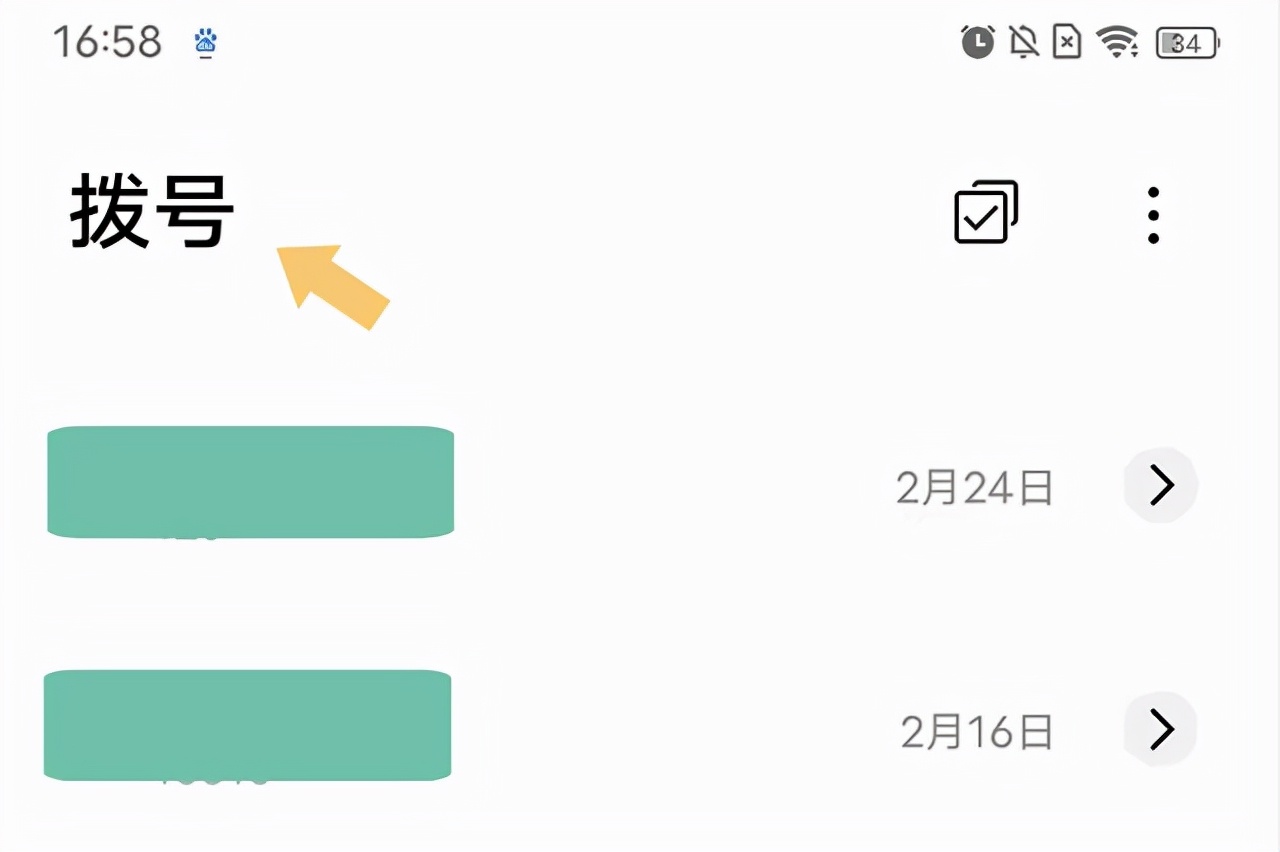1280x852 pixels.
Task: Tap the 2月24日 date label
Action: pos(974,487)
